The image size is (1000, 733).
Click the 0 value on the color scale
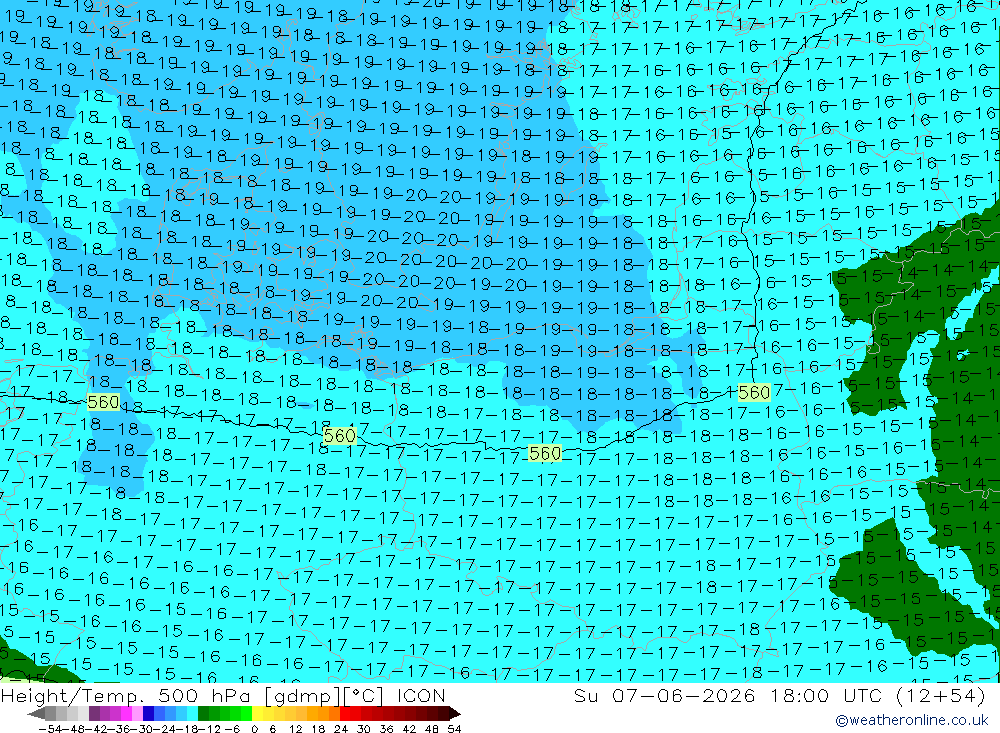coord(254,729)
